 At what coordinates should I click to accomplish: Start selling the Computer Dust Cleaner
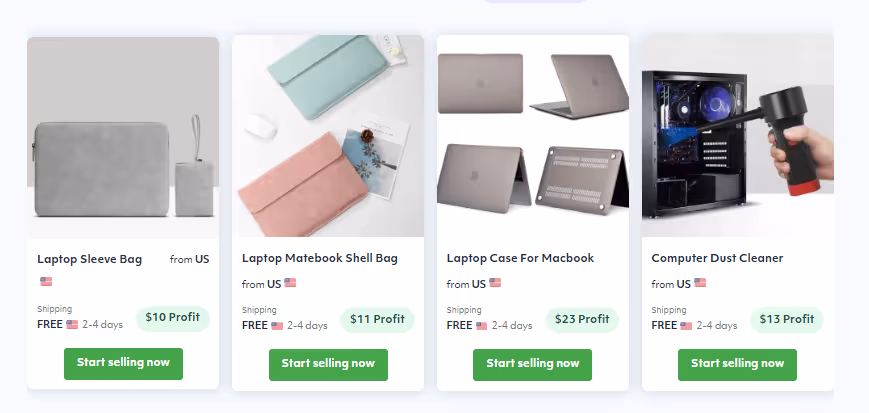[x=737, y=365]
